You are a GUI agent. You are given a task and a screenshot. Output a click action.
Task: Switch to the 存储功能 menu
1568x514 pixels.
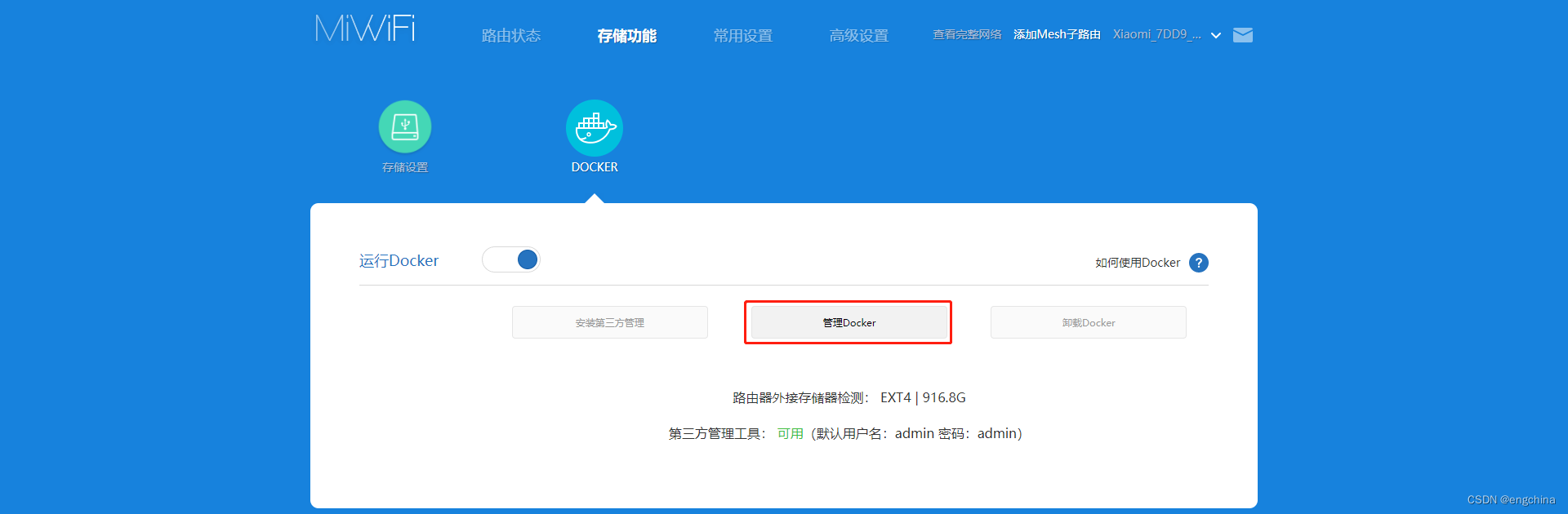[627, 36]
